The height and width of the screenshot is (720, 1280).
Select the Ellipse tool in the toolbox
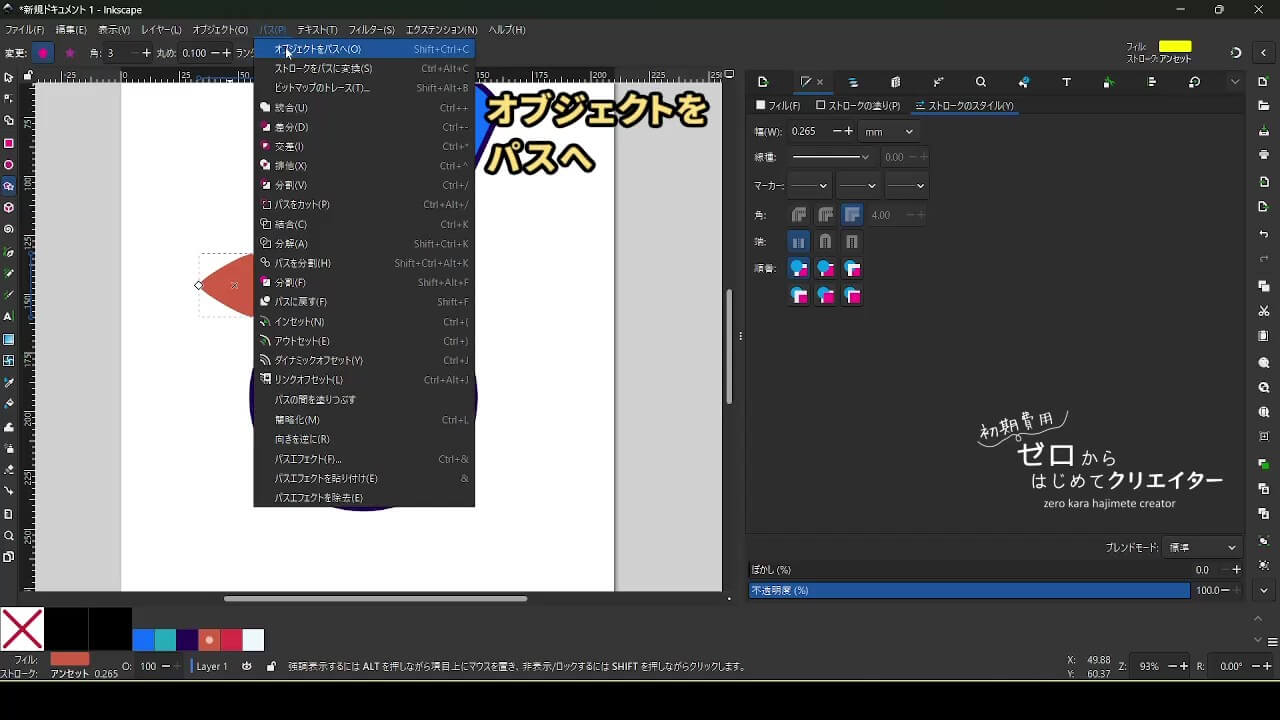point(9,165)
